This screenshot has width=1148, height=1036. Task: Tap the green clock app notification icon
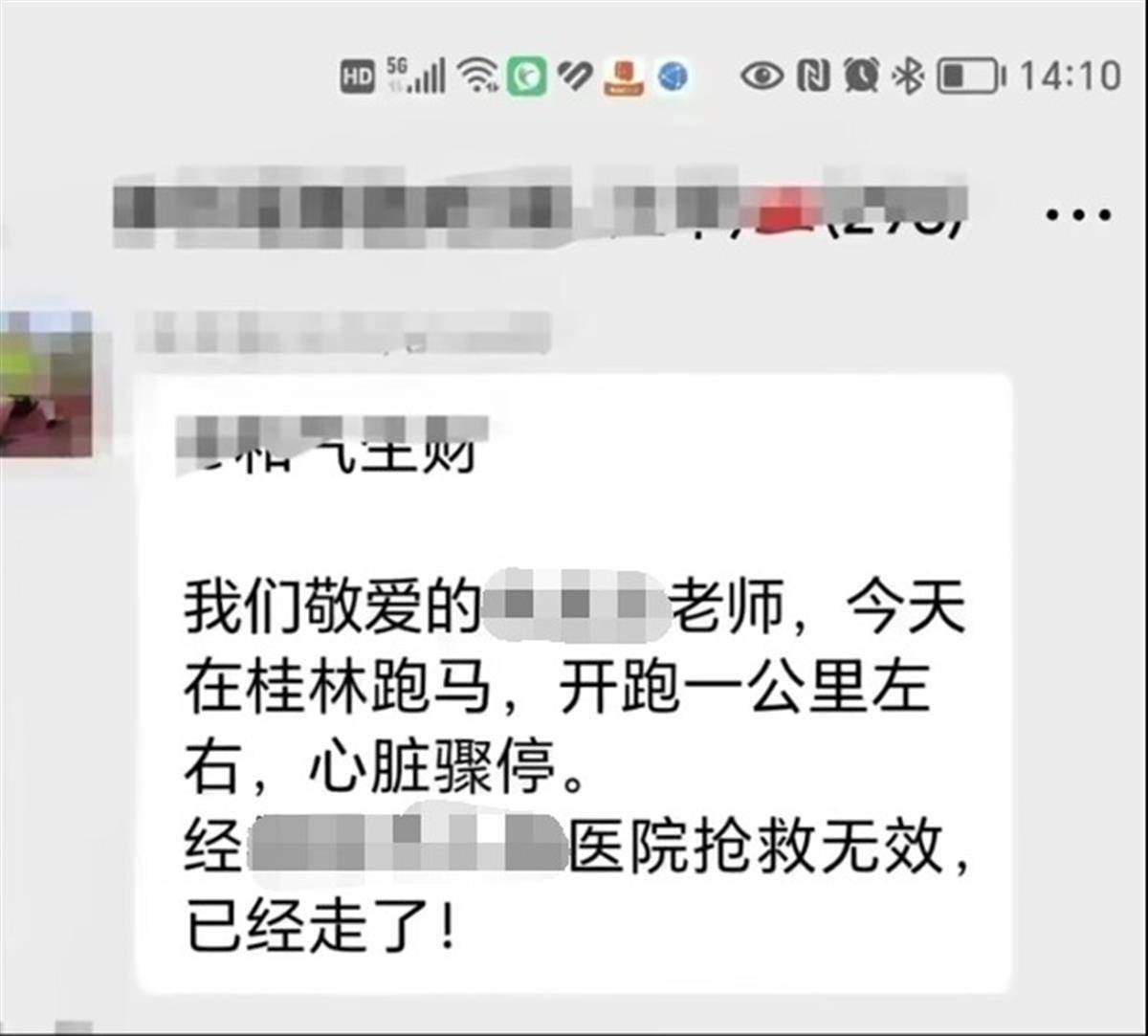pos(527,76)
